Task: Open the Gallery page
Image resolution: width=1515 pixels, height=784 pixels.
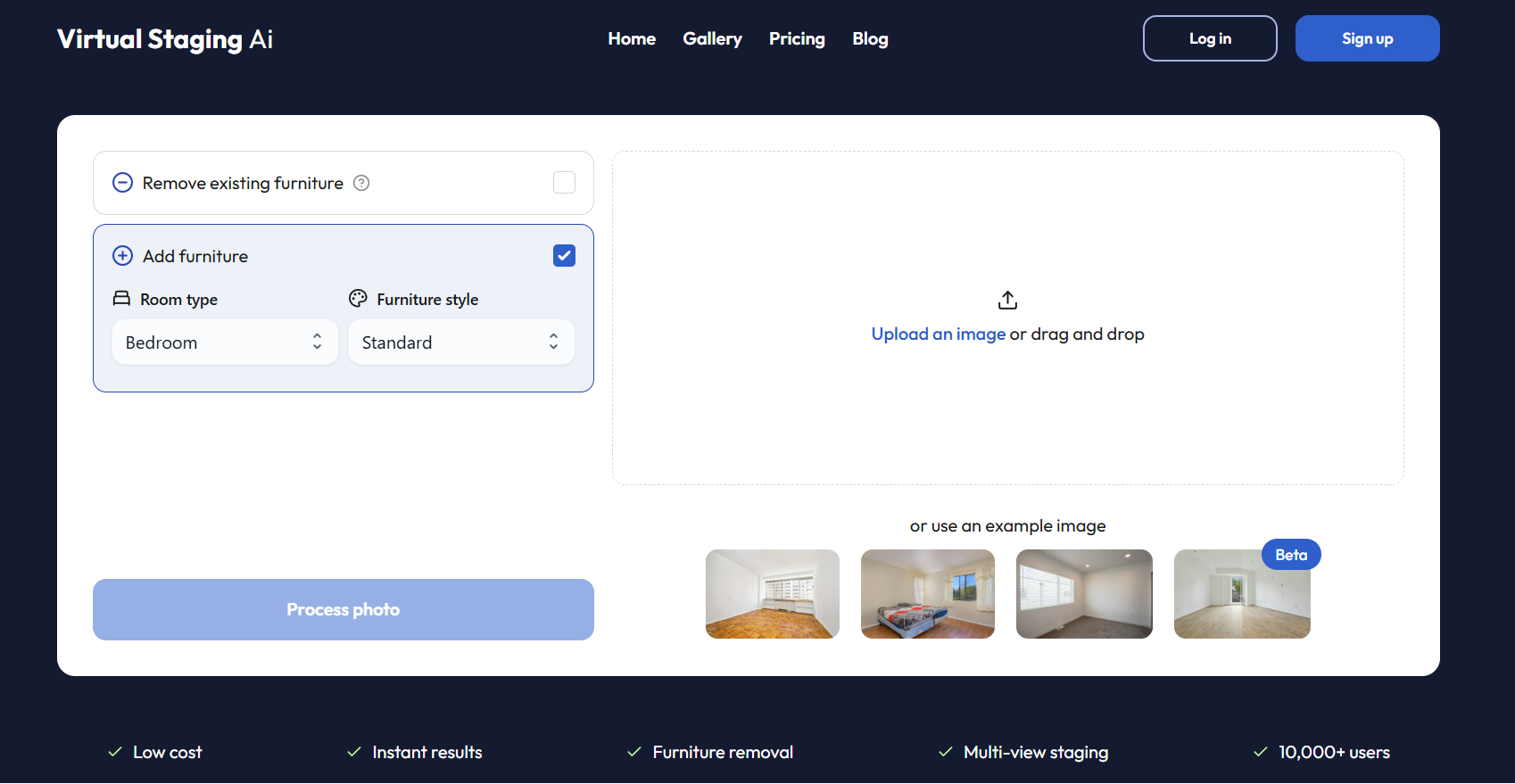Action: pyautogui.click(x=712, y=38)
